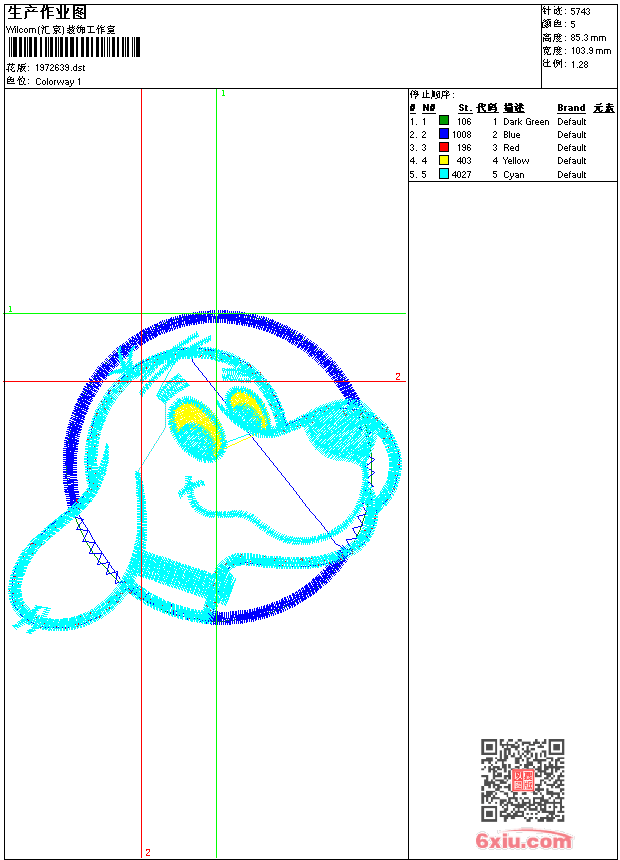Click the '生产作业图' title
The width and height of the screenshot is (620, 860).
(47, 13)
